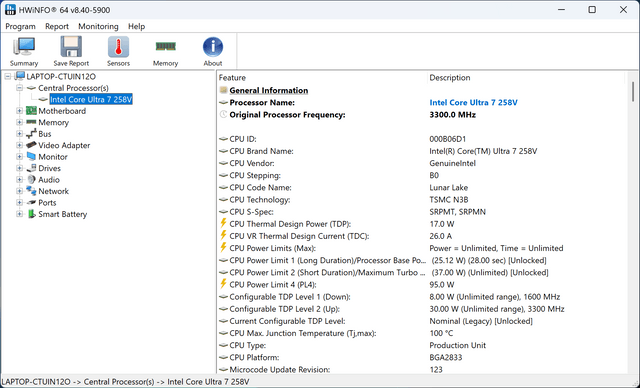The height and width of the screenshot is (388, 640).
Task: Click the General Information folder icon
Action: click(223, 90)
